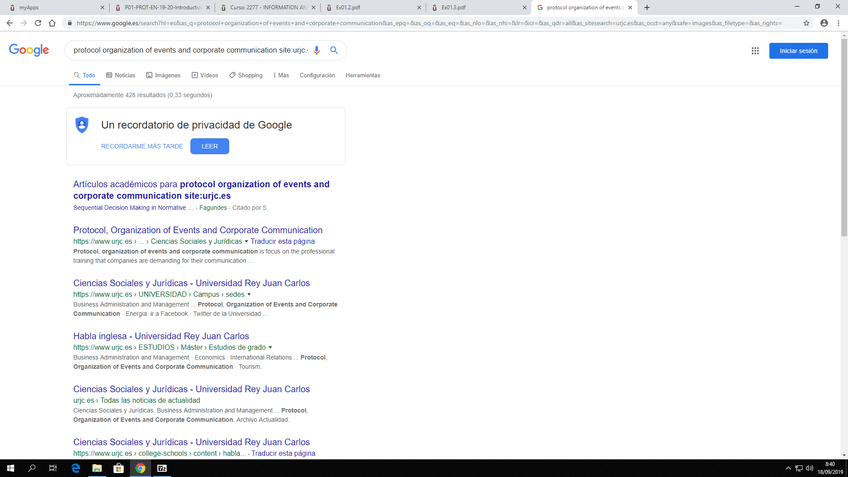Click Traducir esta página for first result
This screenshot has width=848, height=477.
click(x=282, y=241)
